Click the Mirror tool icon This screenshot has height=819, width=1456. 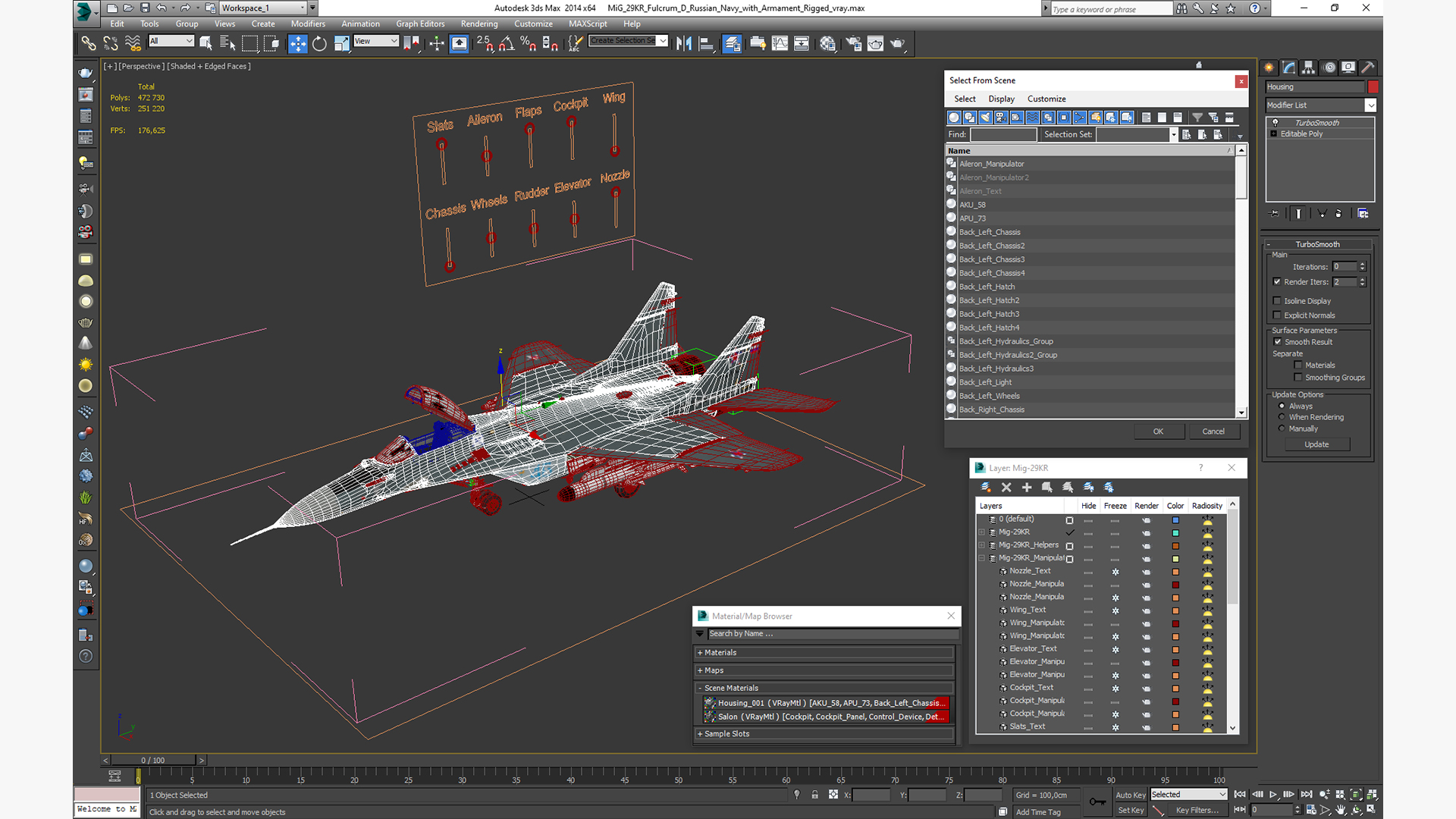pyautogui.click(x=684, y=43)
